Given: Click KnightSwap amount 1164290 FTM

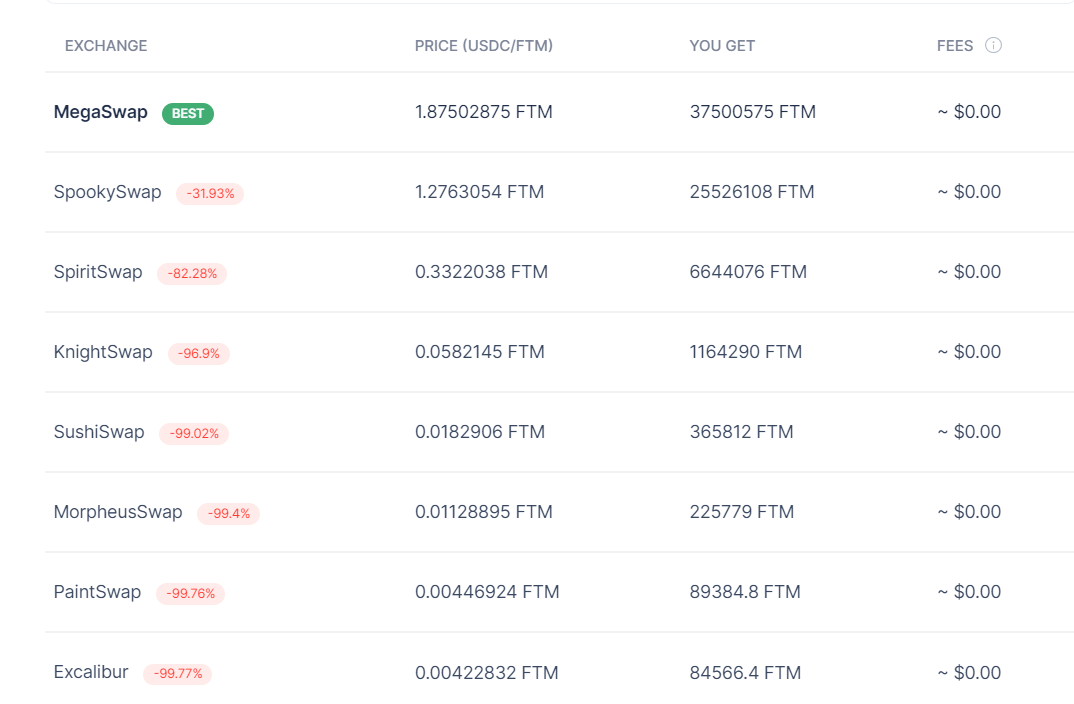Looking at the screenshot, I should [x=746, y=352].
